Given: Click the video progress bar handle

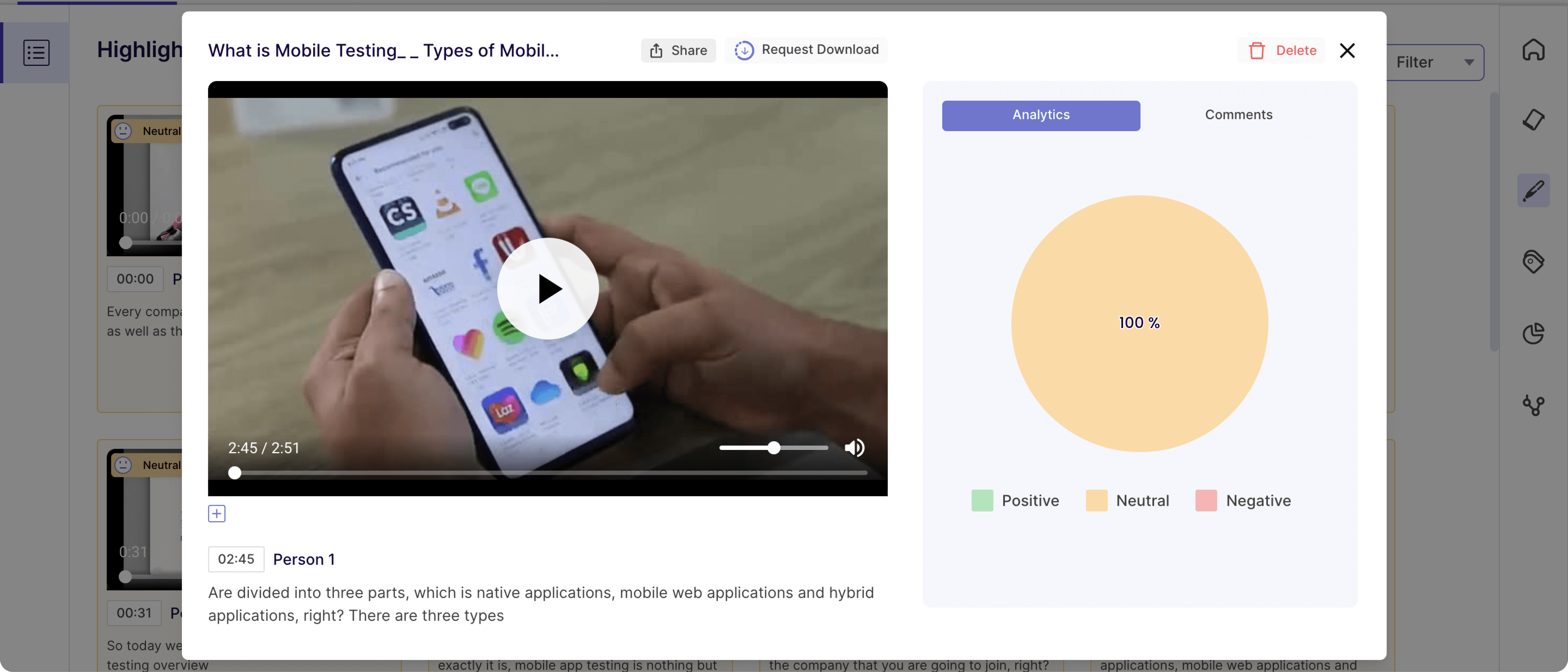Looking at the screenshot, I should coord(234,473).
